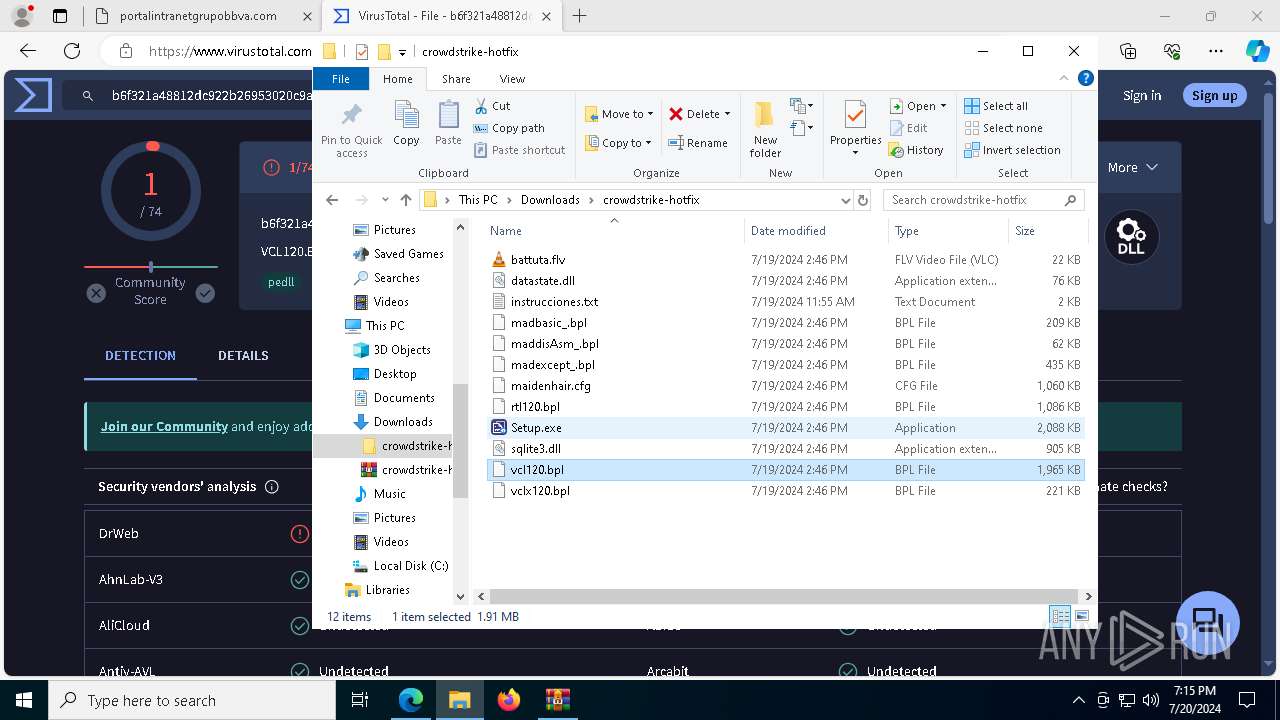Switch to the Share ribbon tab
The height and width of the screenshot is (720, 1280).
coord(456,79)
